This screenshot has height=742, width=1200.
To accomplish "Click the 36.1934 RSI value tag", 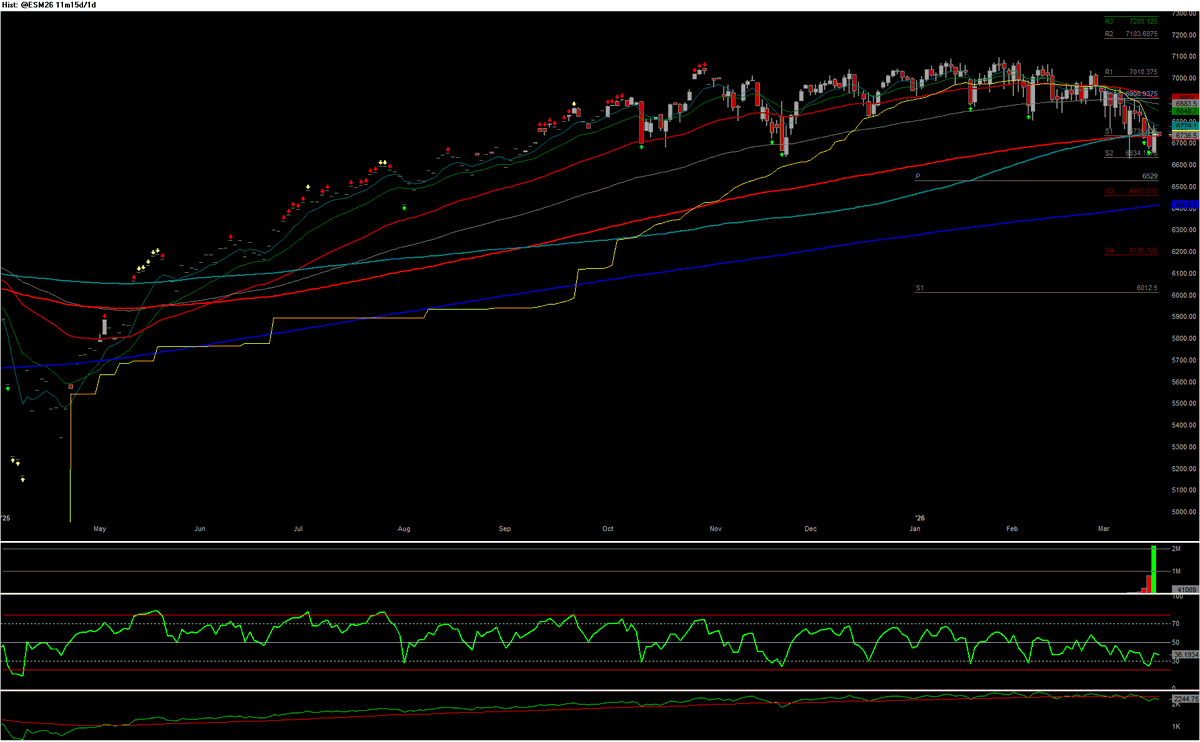I will tap(1185, 655).
